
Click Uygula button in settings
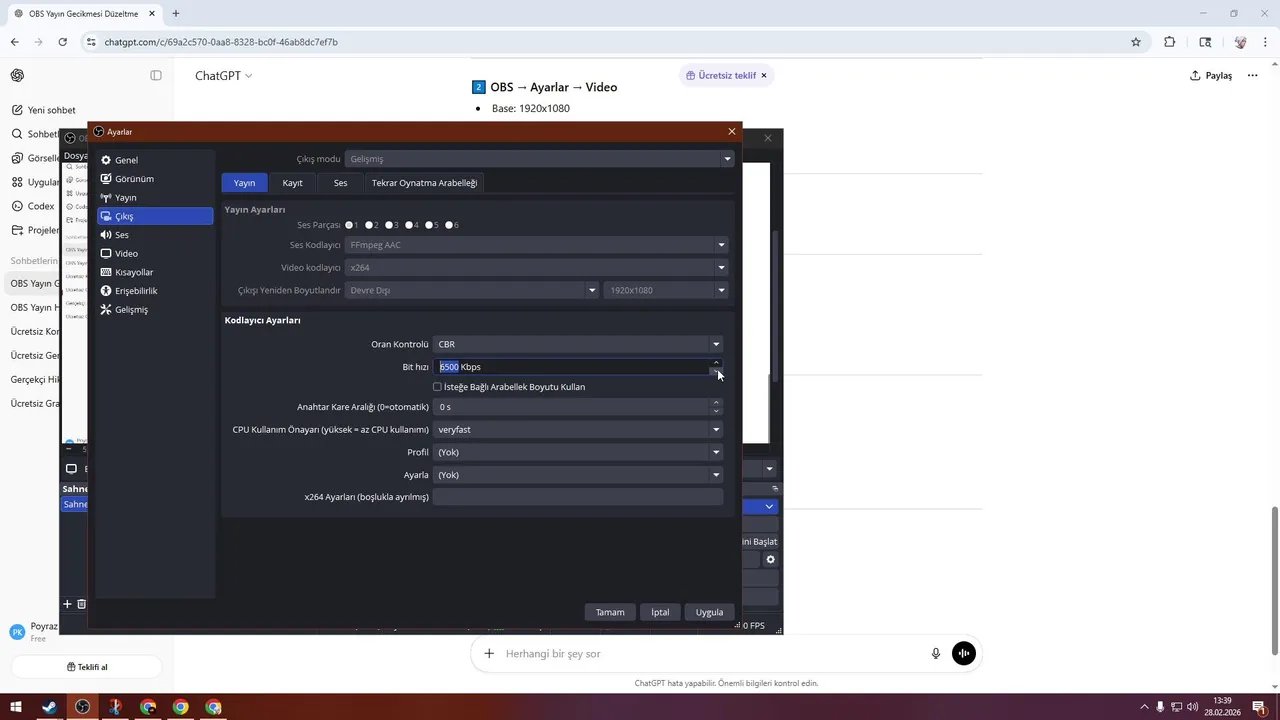(x=709, y=612)
